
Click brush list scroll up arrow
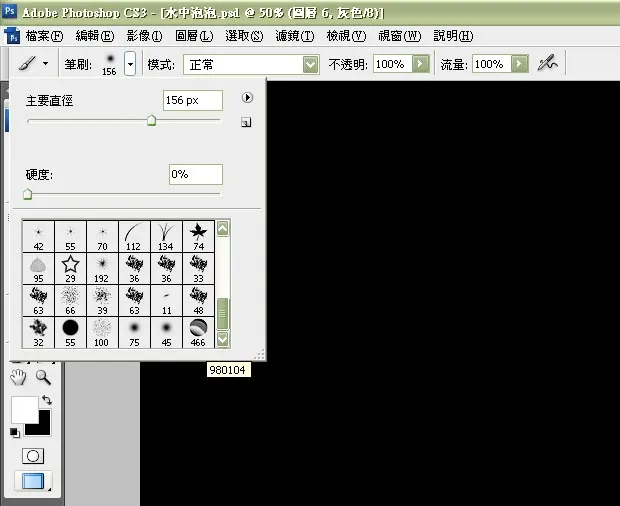223,228
